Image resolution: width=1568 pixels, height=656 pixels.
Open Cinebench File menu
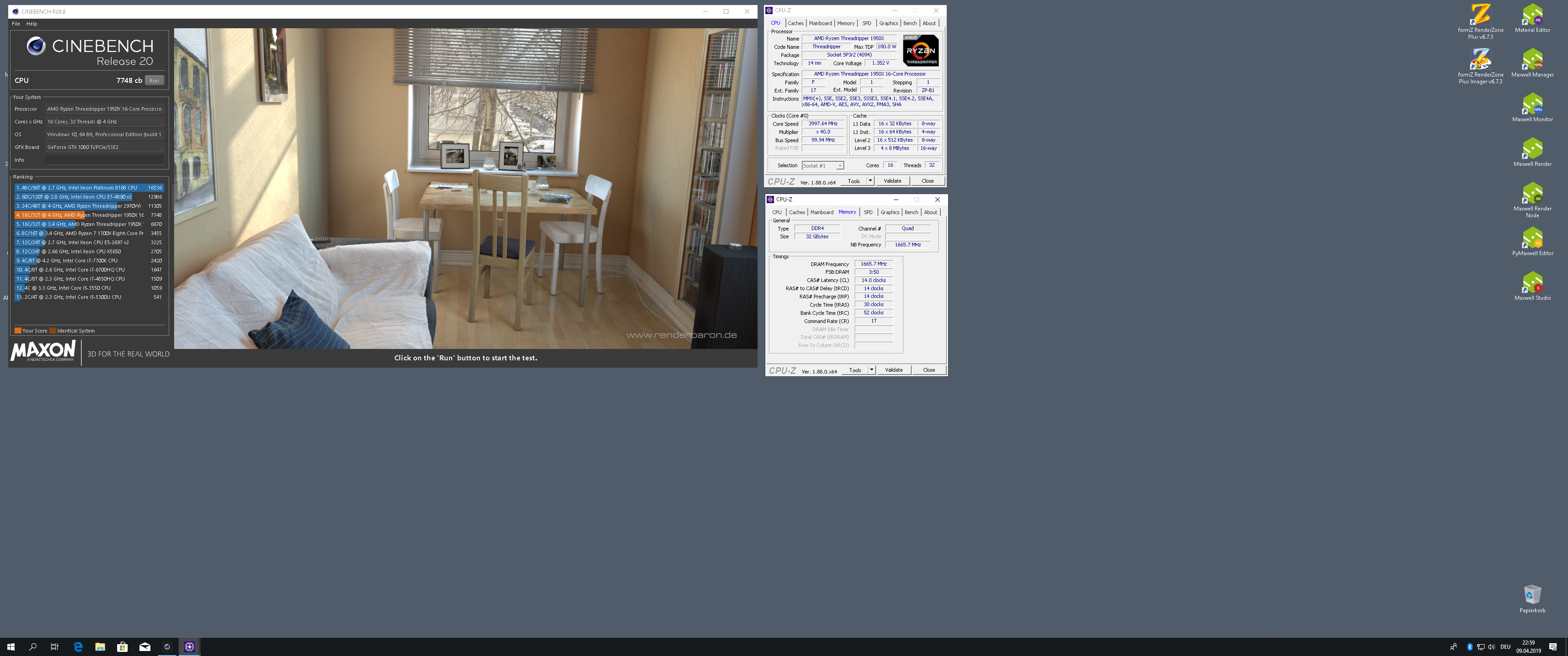click(16, 24)
